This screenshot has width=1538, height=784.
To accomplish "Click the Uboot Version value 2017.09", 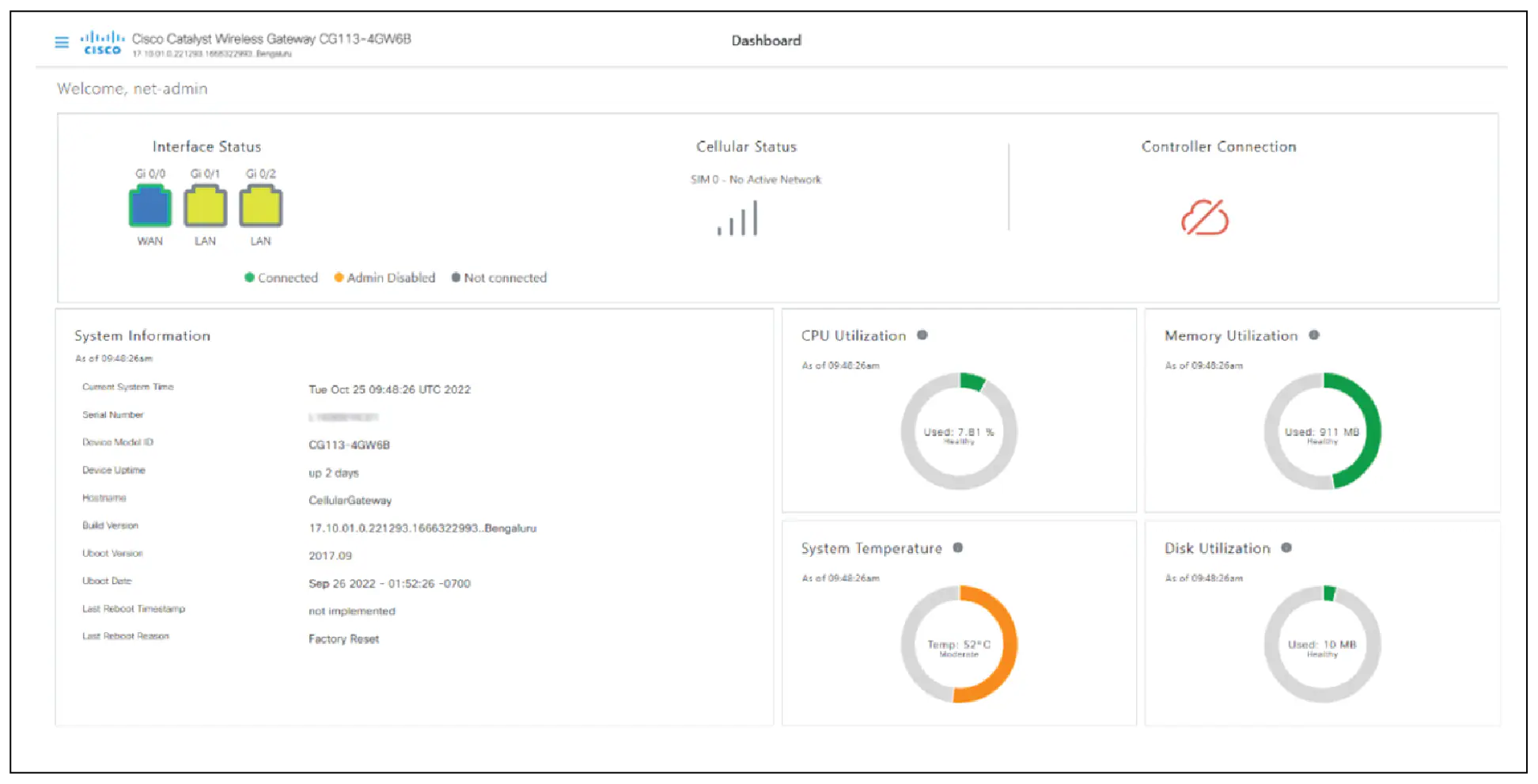I will [x=330, y=555].
